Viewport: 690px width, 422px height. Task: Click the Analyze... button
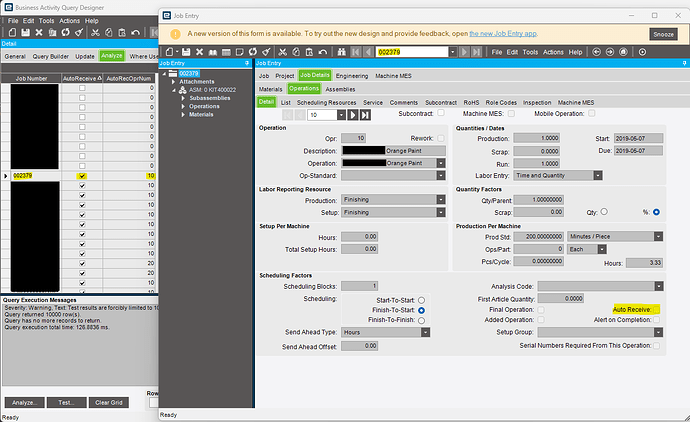[25, 403]
